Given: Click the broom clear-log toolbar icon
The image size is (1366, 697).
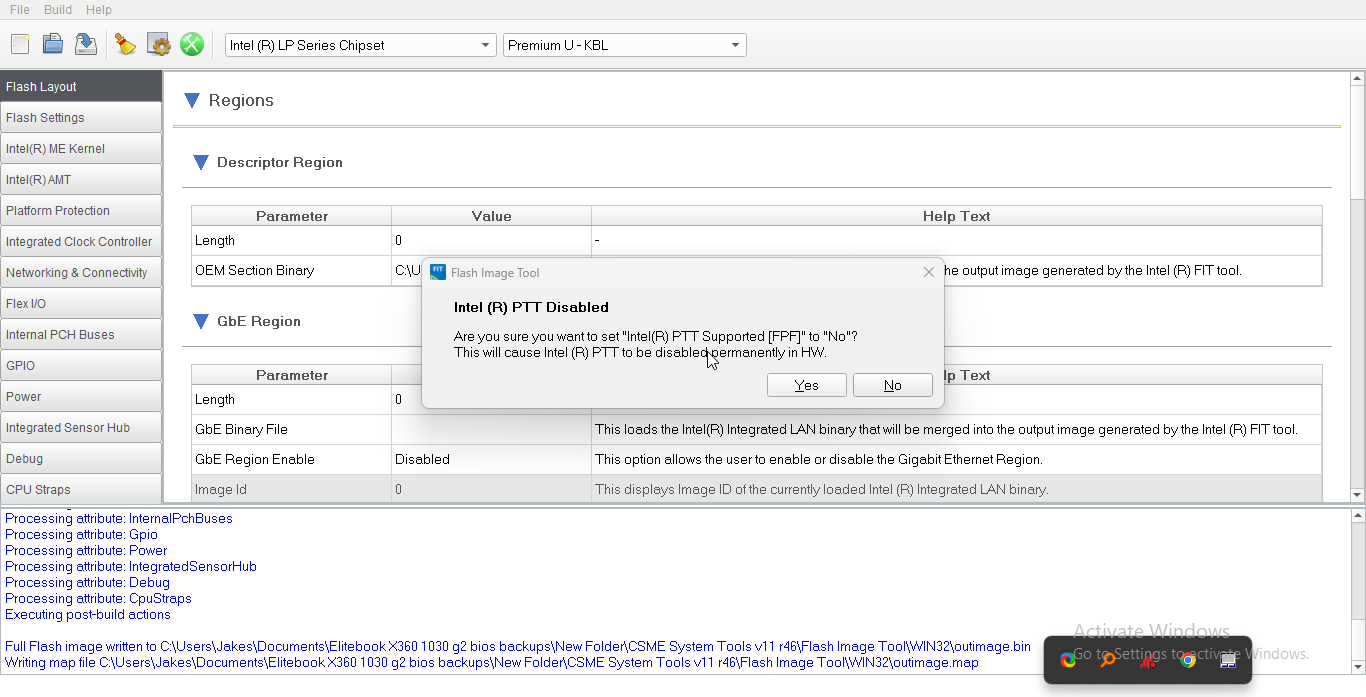Looking at the screenshot, I should (x=125, y=44).
